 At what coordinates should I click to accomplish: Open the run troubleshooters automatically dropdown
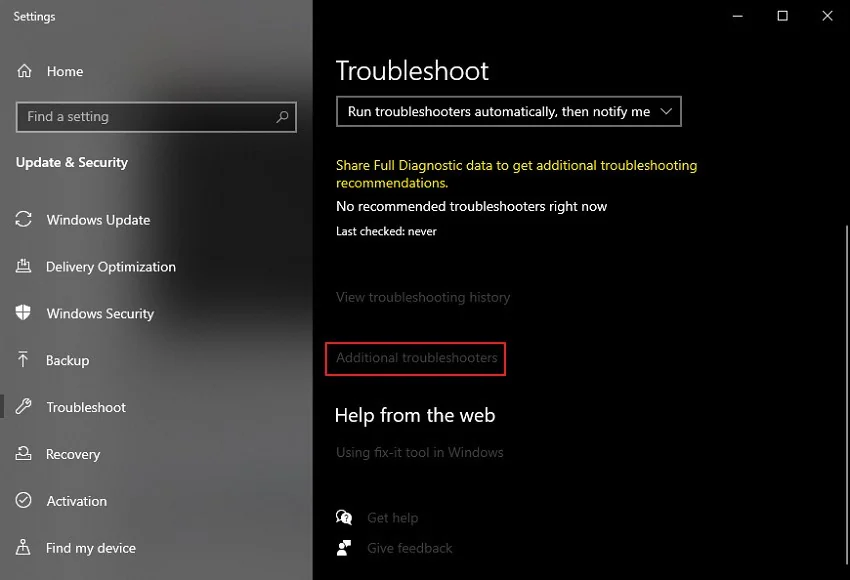click(x=509, y=112)
